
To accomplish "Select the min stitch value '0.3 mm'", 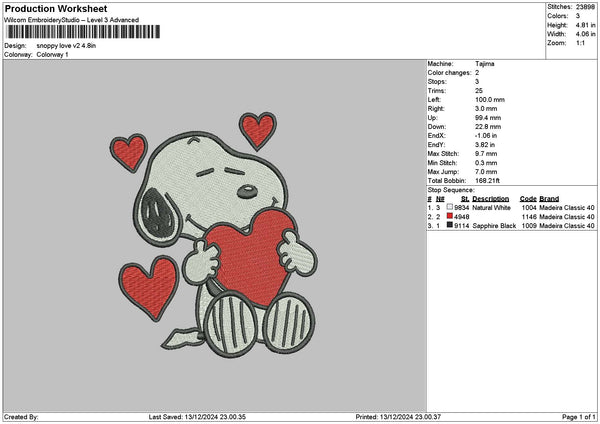I will 486,163.
